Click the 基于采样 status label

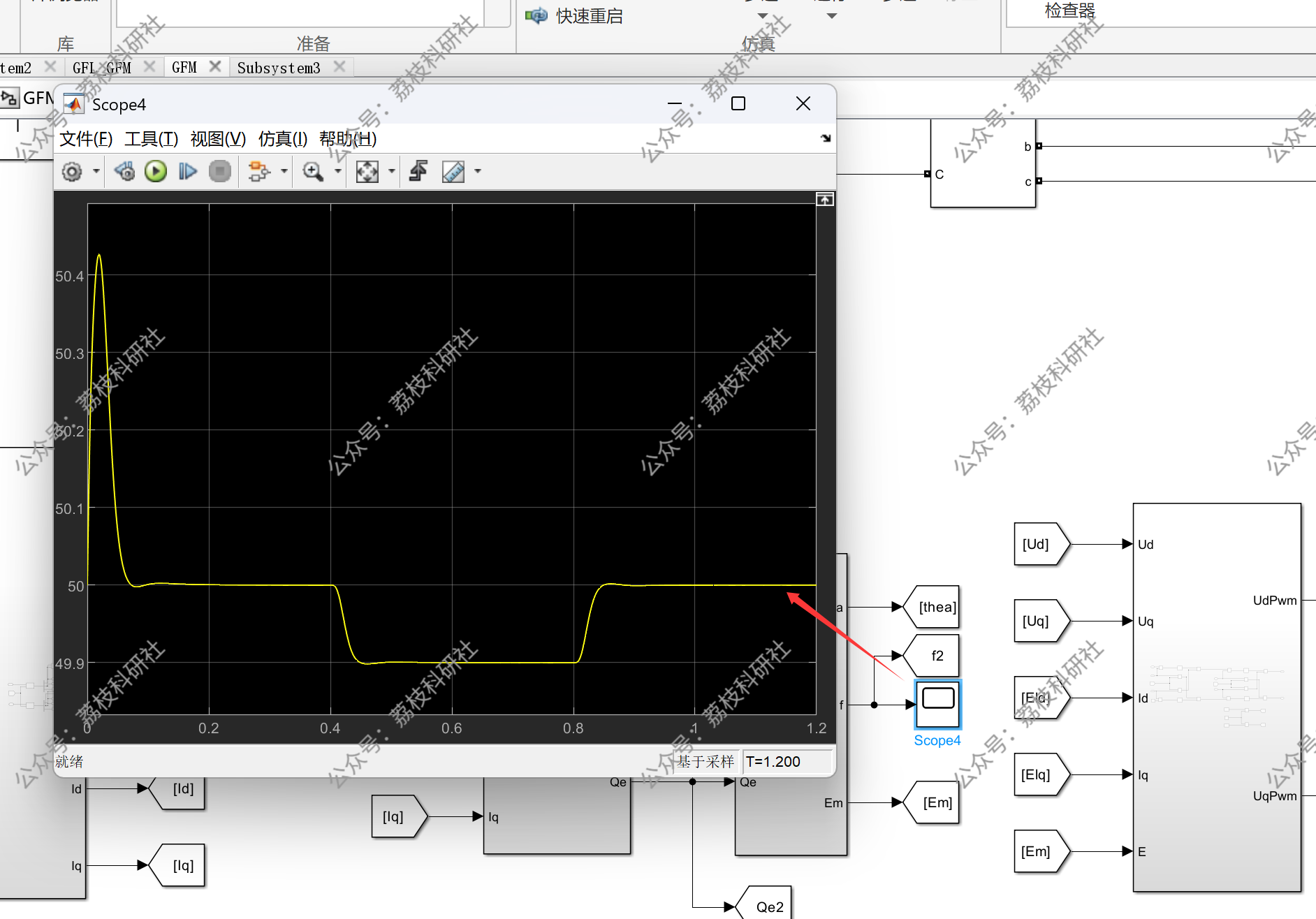click(705, 761)
